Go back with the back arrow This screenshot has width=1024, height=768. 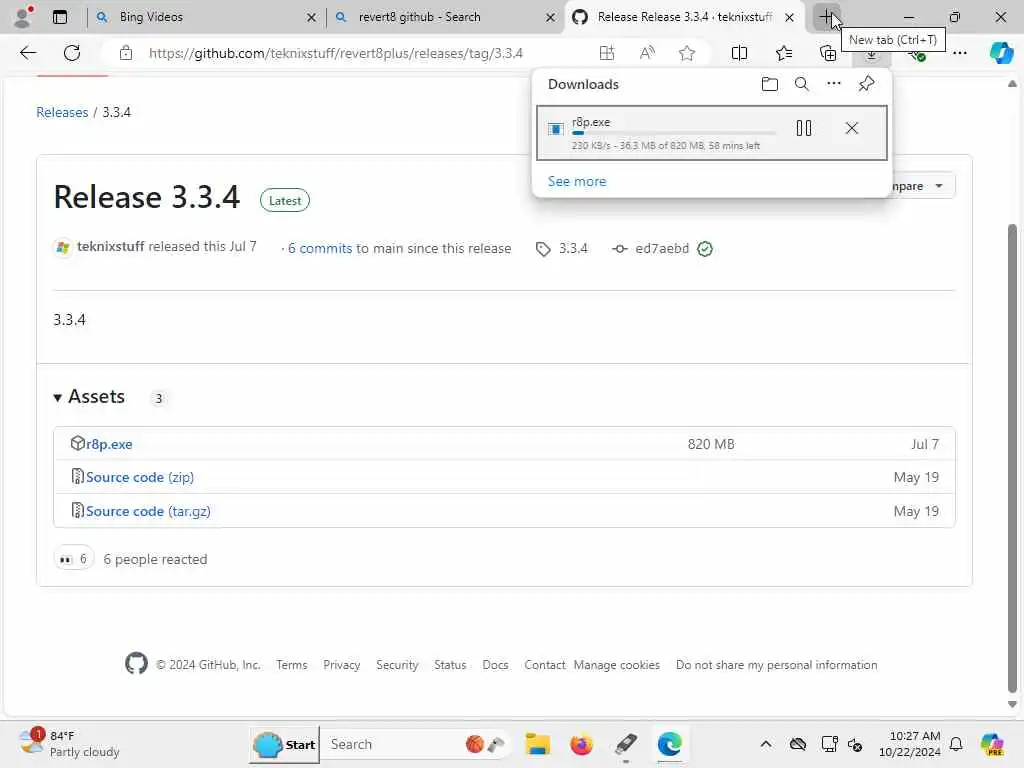tap(28, 53)
